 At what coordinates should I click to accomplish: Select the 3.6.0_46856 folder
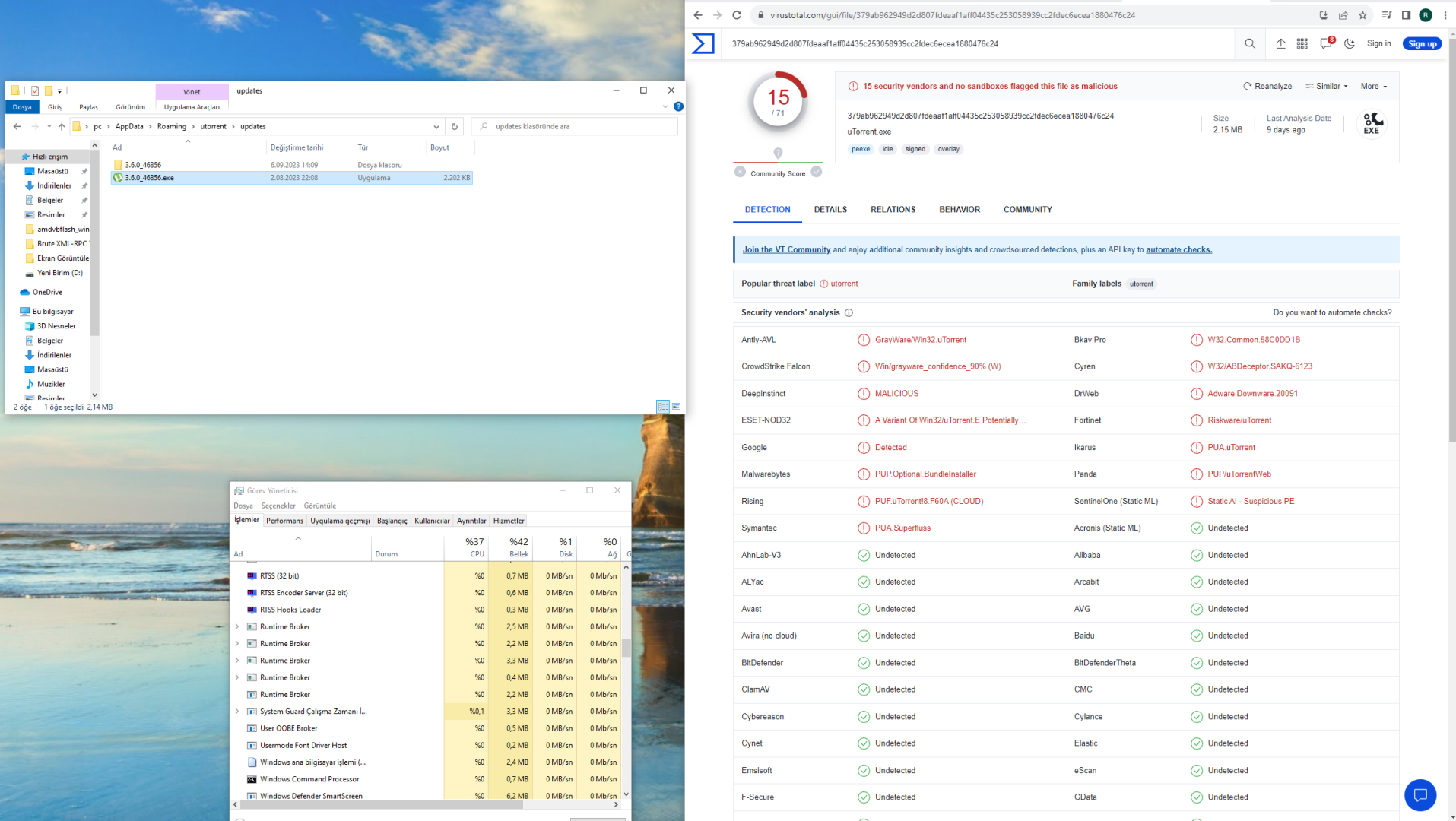292,165
